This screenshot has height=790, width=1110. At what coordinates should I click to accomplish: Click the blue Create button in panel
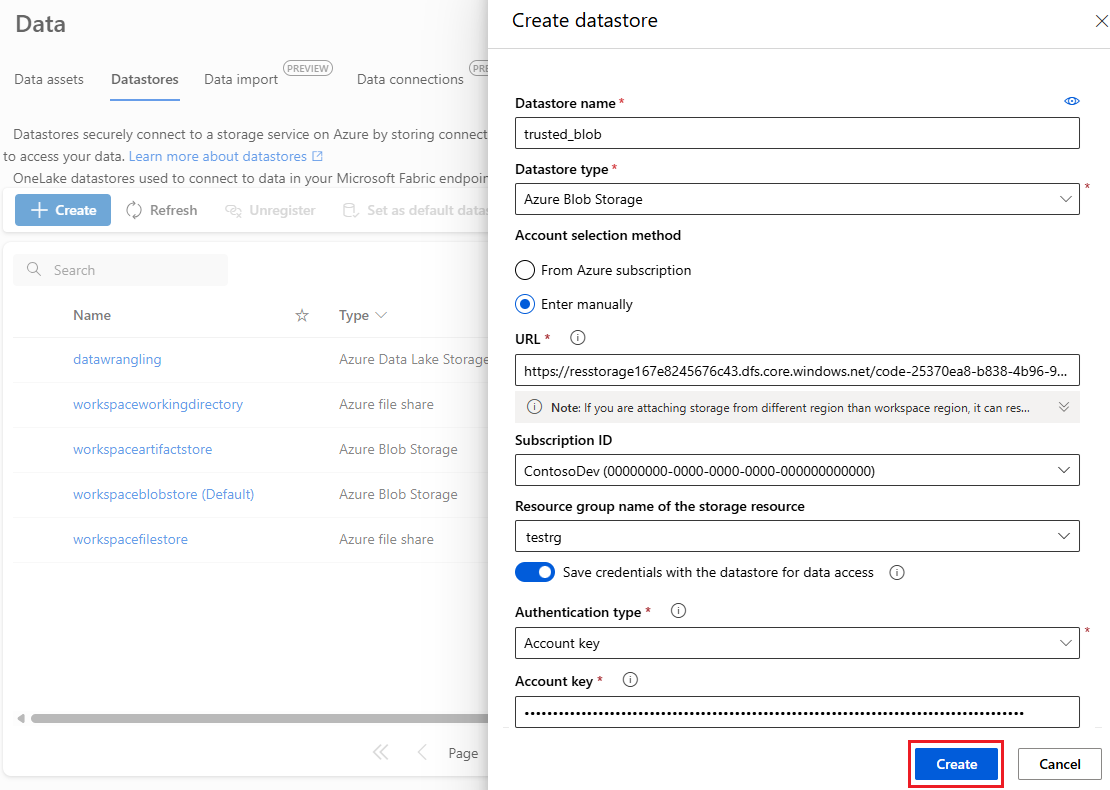click(x=956, y=764)
